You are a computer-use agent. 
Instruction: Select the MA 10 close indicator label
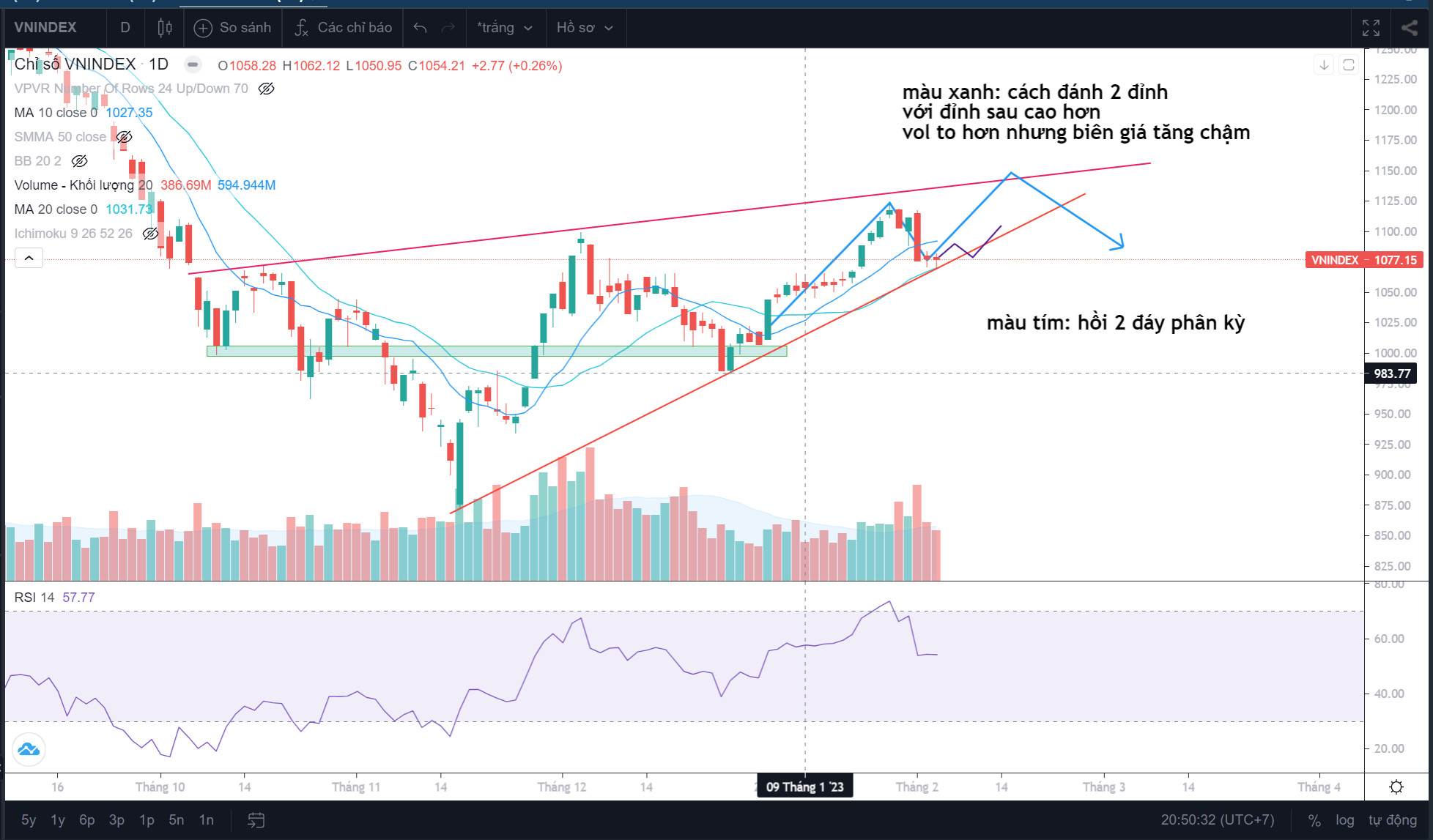pos(56,113)
